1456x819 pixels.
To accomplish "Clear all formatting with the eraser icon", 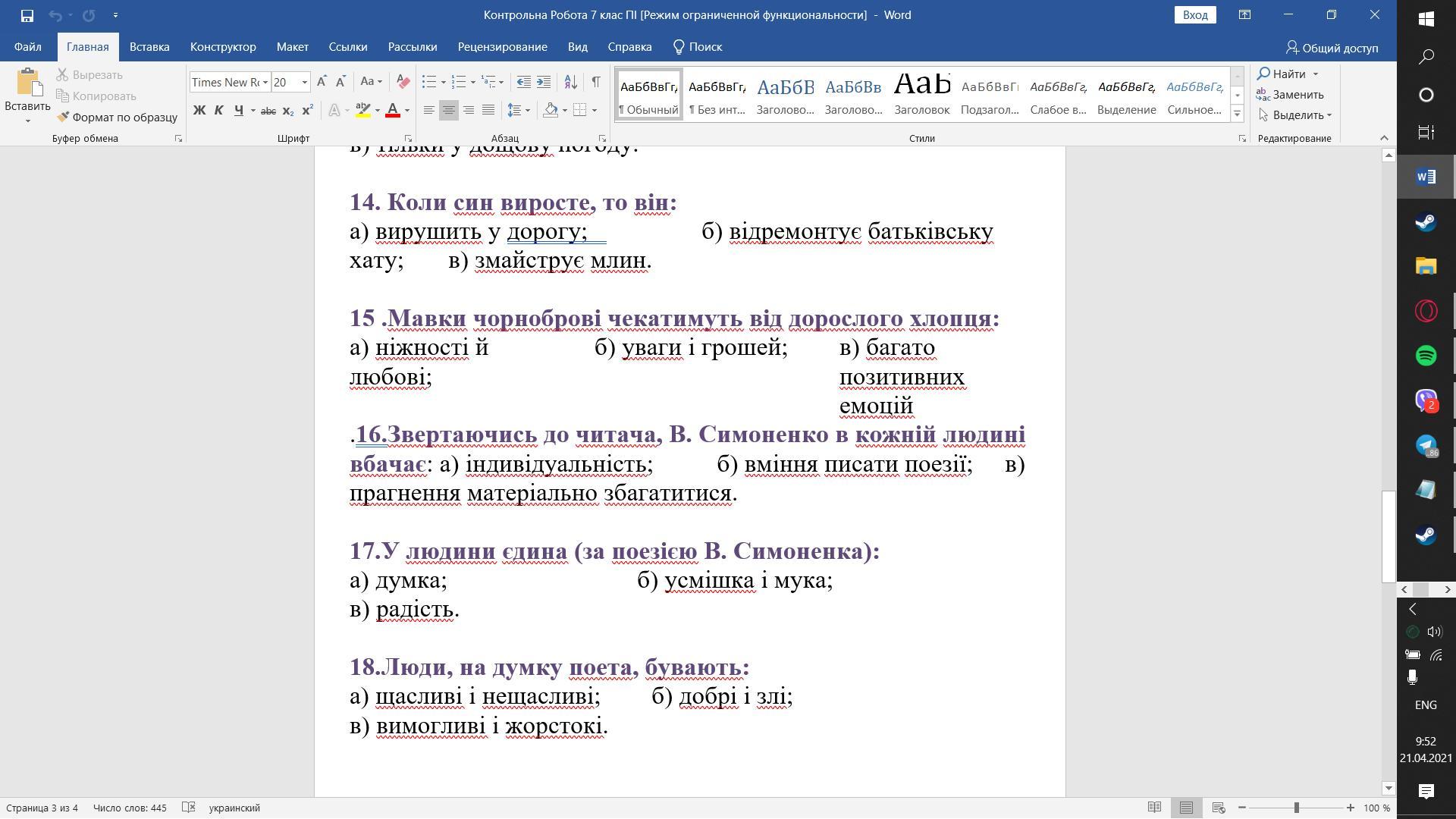I will (403, 82).
